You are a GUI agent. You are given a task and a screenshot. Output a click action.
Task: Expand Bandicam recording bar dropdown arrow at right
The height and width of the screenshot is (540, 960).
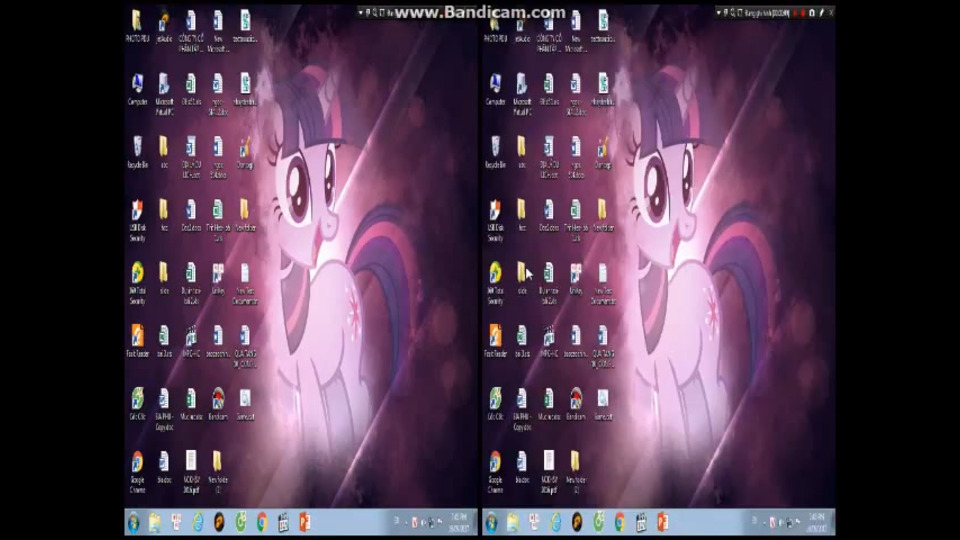tap(719, 12)
